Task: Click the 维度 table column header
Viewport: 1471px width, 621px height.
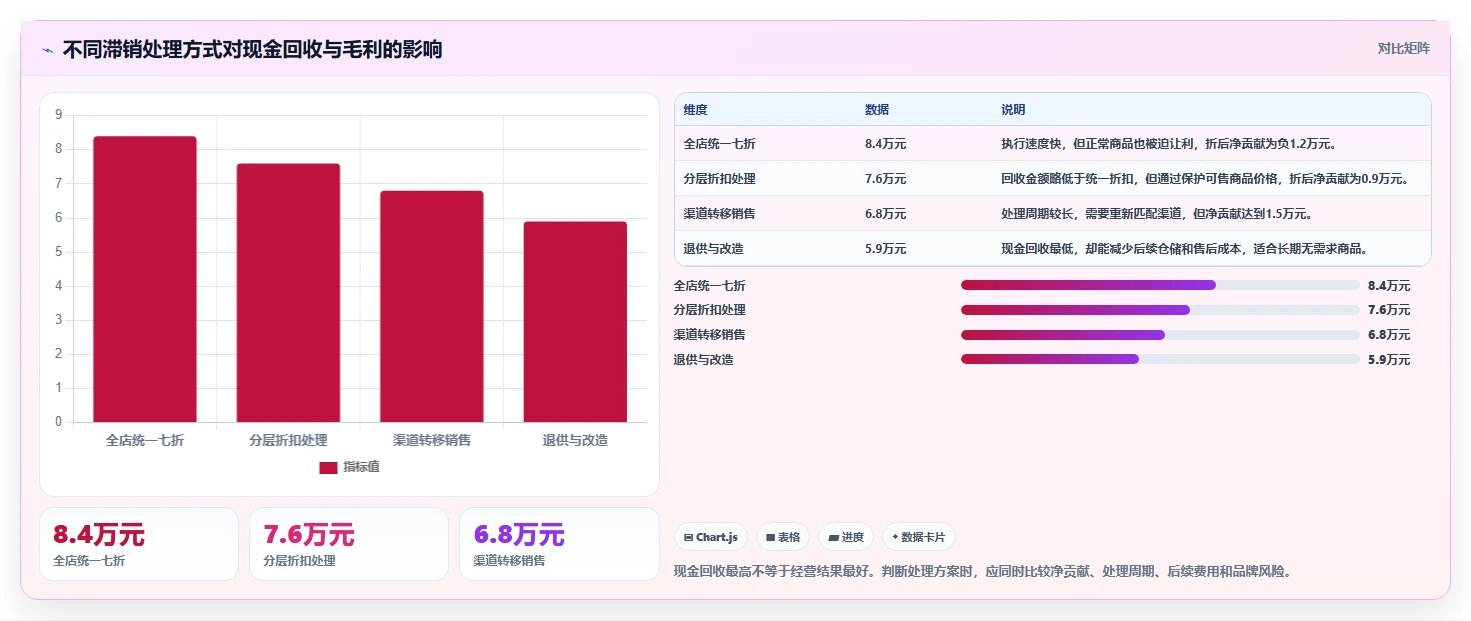Action: pos(696,110)
